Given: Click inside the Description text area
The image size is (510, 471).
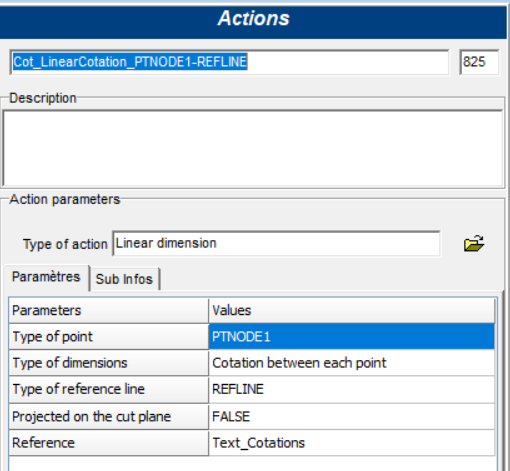Looking at the screenshot, I should [253, 148].
